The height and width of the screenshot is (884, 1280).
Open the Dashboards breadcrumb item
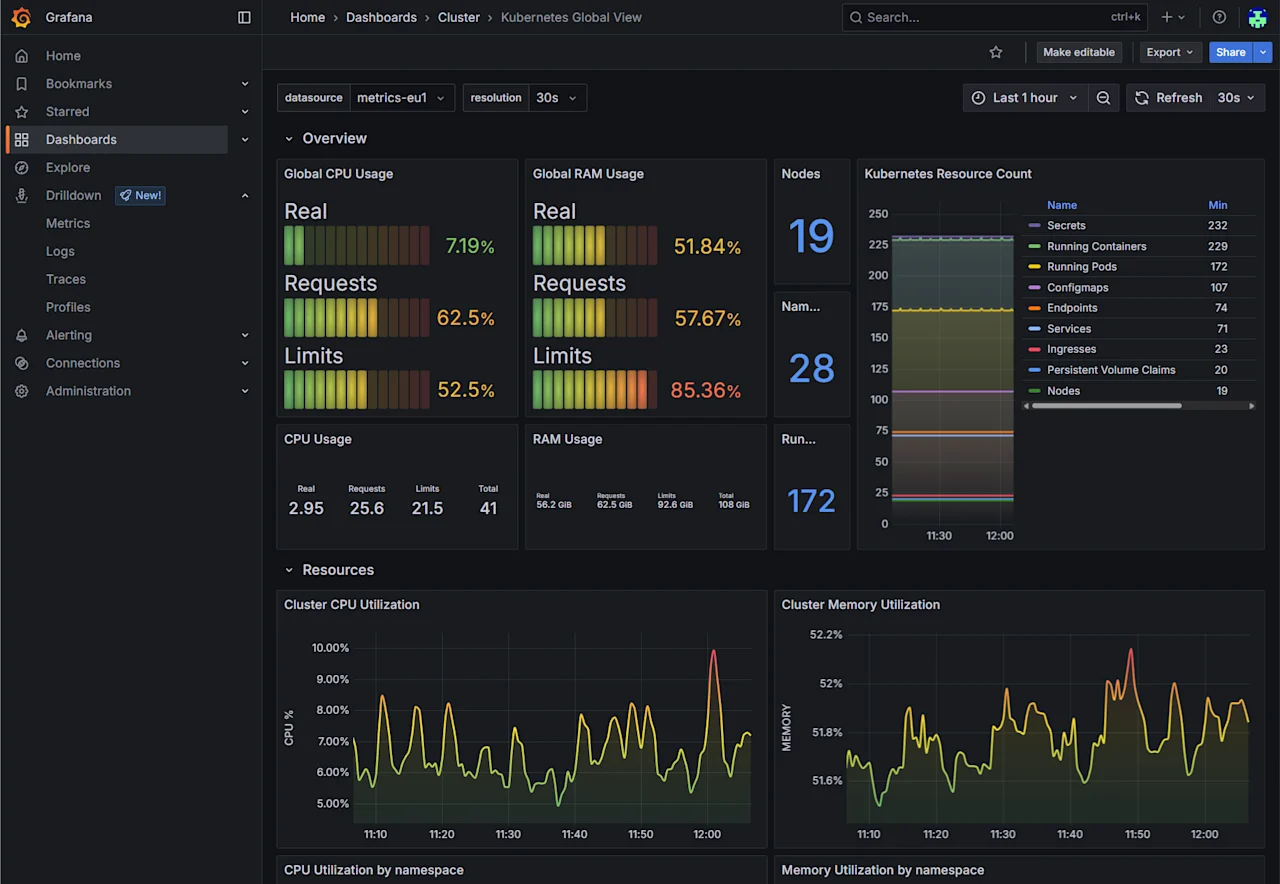click(381, 17)
